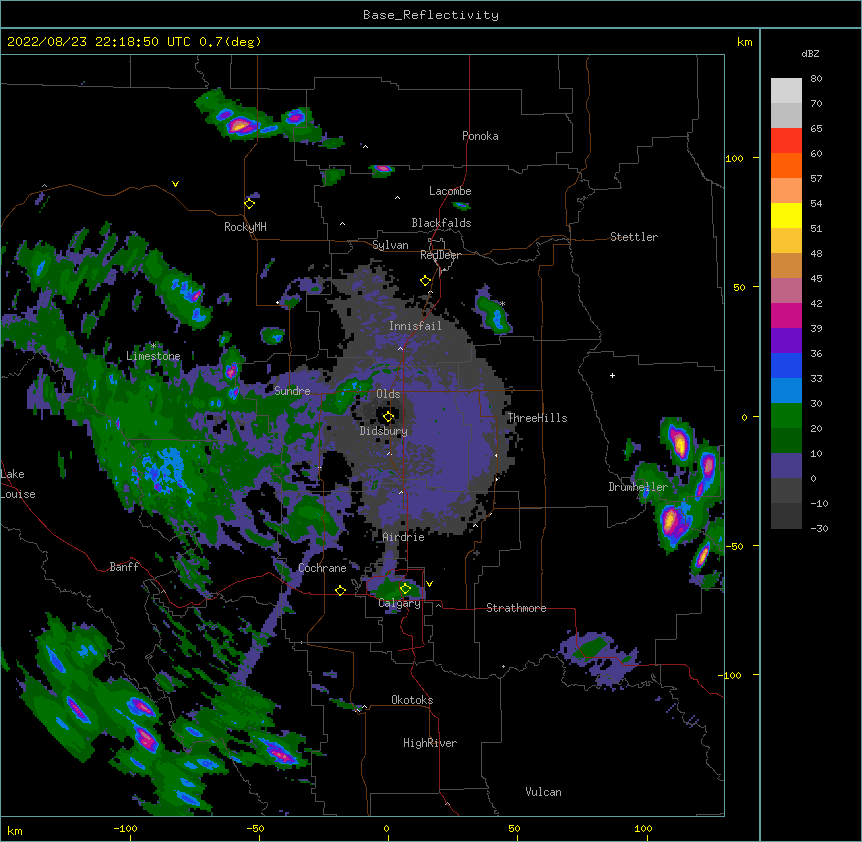
Task: Click the km unit label at bottom left
Action: tap(15, 830)
